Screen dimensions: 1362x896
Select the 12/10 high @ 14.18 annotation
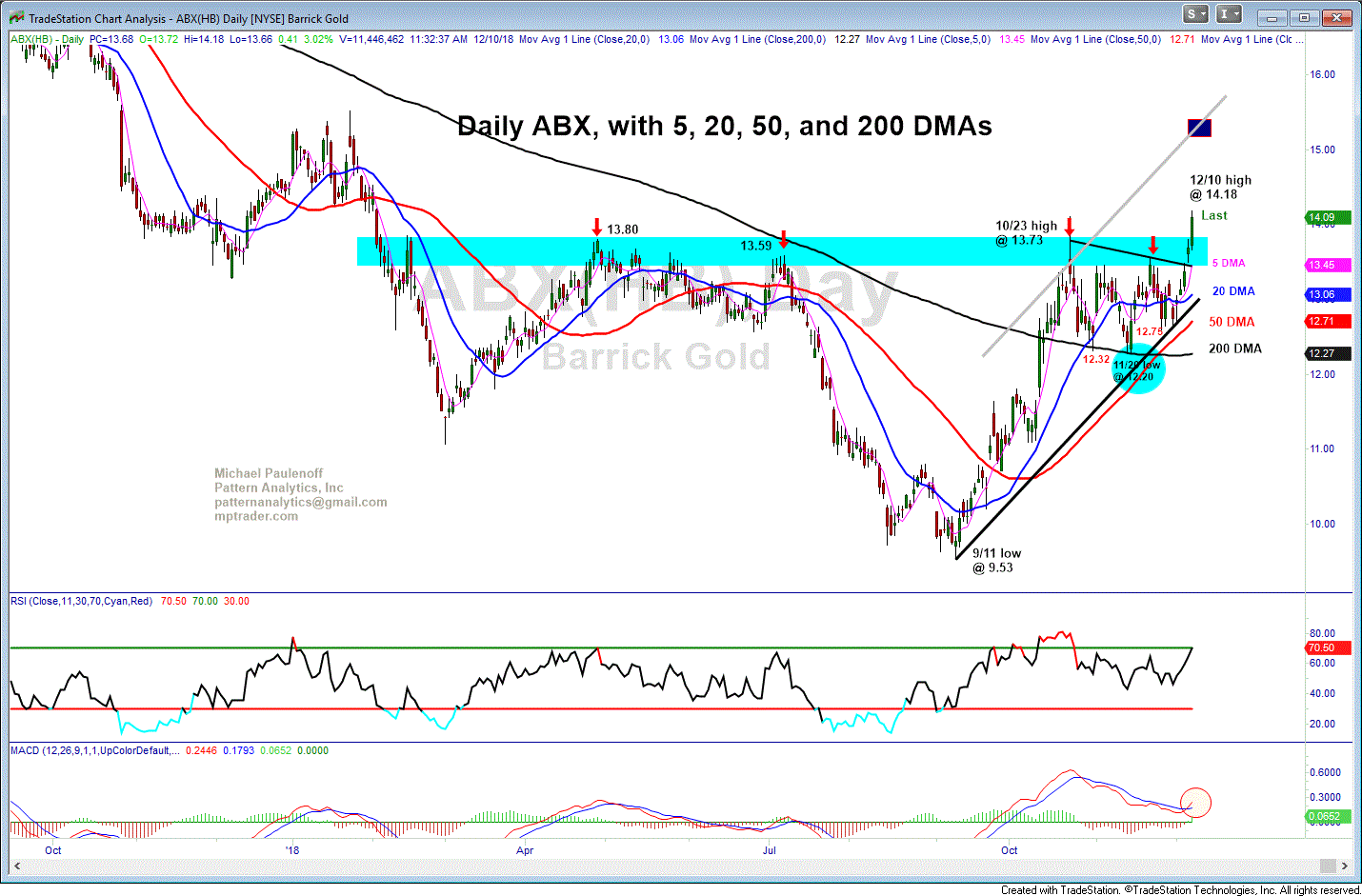[x=1220, y=187]
